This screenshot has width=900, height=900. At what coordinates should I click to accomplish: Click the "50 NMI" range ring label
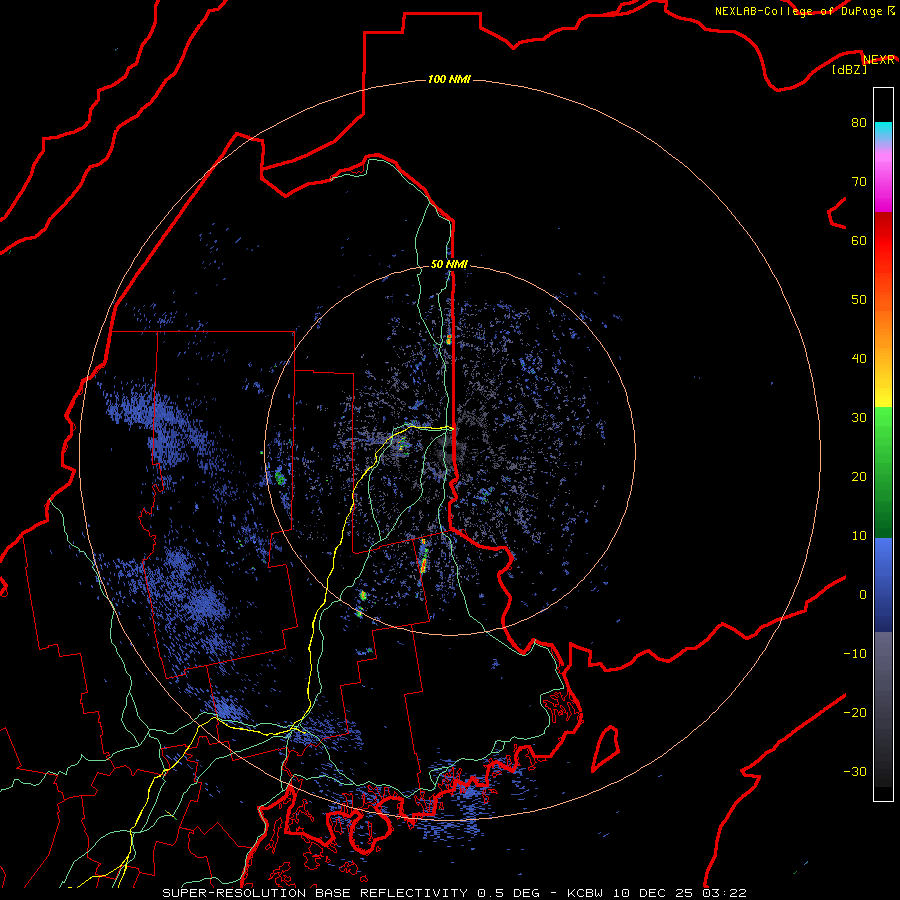449,265
